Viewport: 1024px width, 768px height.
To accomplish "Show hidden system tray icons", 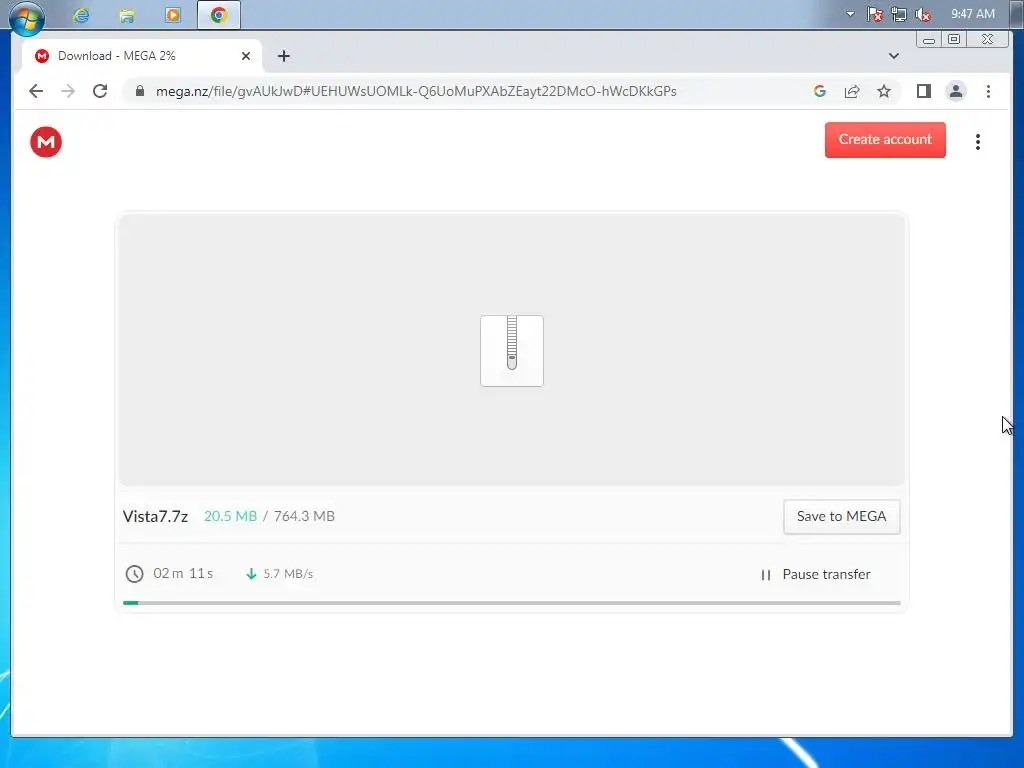I will pyautogui.click(x=850, y=14).
